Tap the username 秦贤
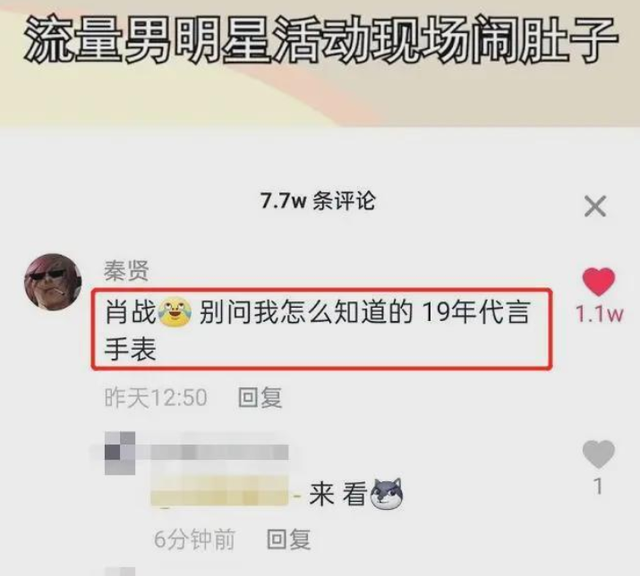 tap(127, 271)
